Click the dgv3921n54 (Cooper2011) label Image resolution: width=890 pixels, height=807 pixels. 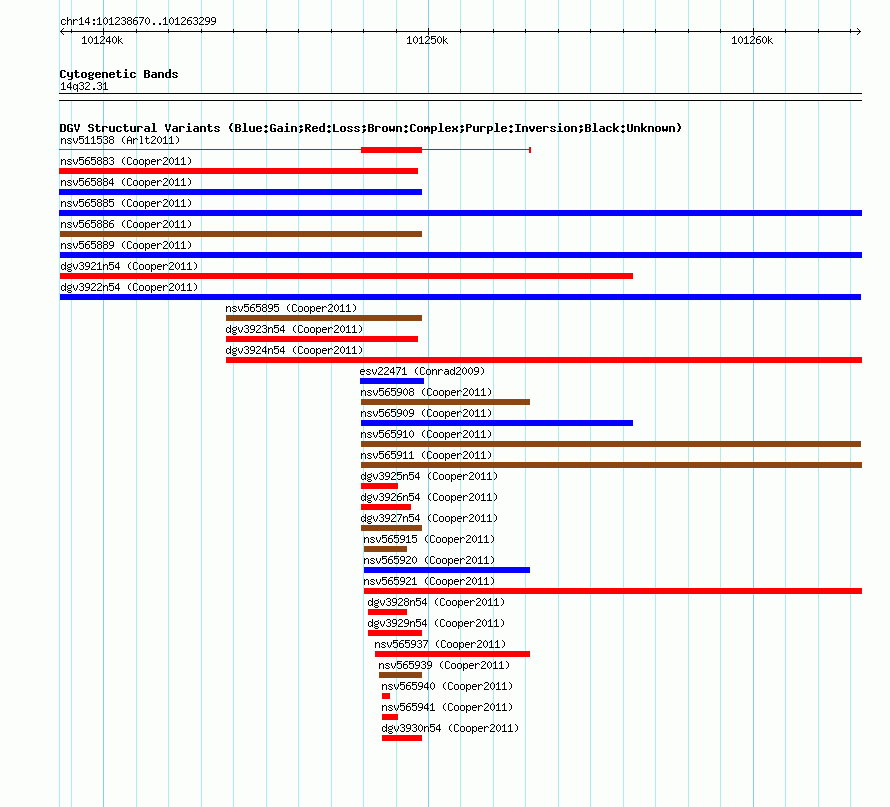tap(129, 266)
